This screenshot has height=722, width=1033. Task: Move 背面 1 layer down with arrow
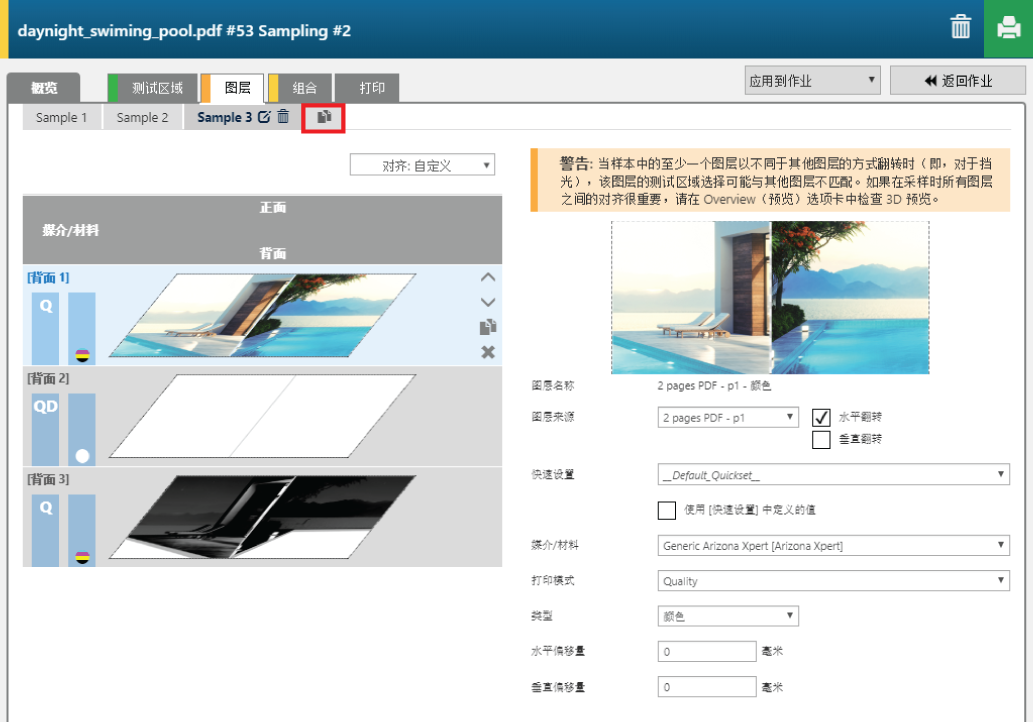tap(488, 302)
